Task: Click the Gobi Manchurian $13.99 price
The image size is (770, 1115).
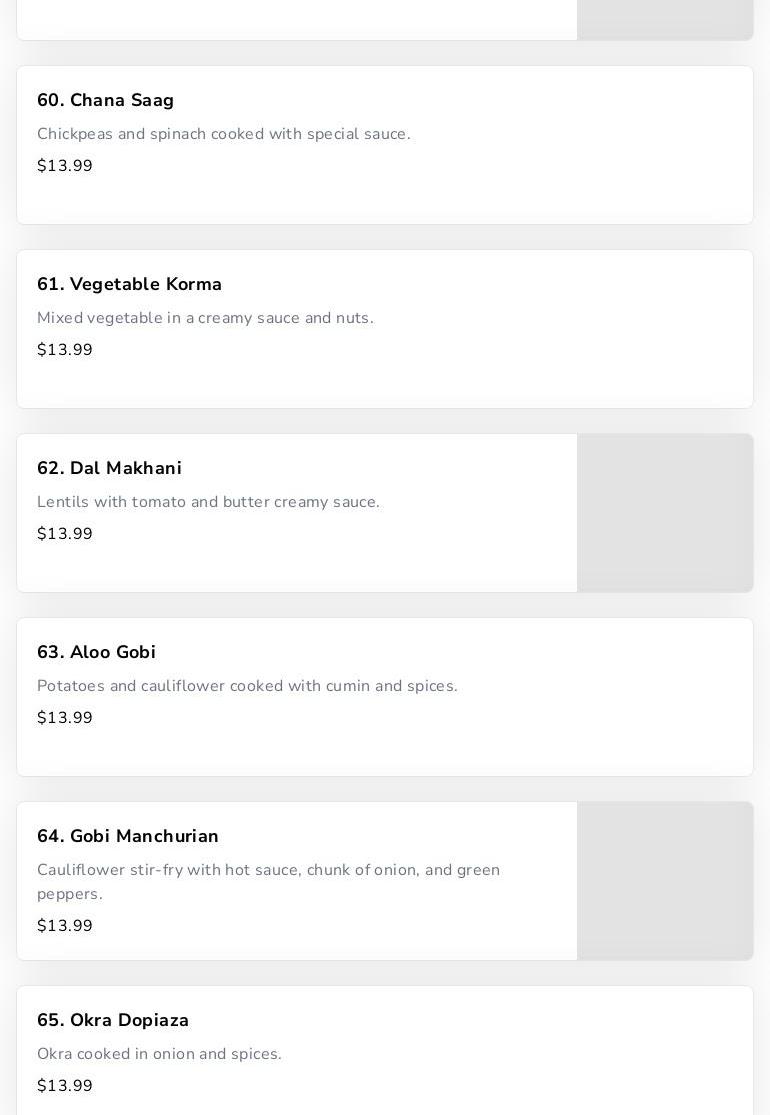Action: click(x=65, y=926)
